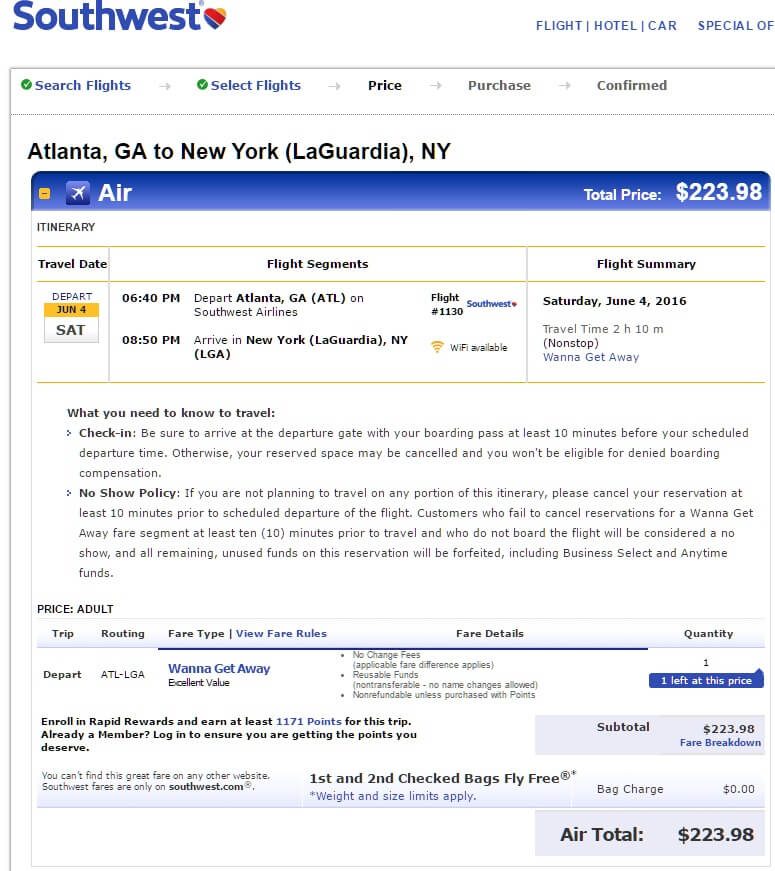
Task: Click the Weight and size limits apply link
Action: (392, 796)
